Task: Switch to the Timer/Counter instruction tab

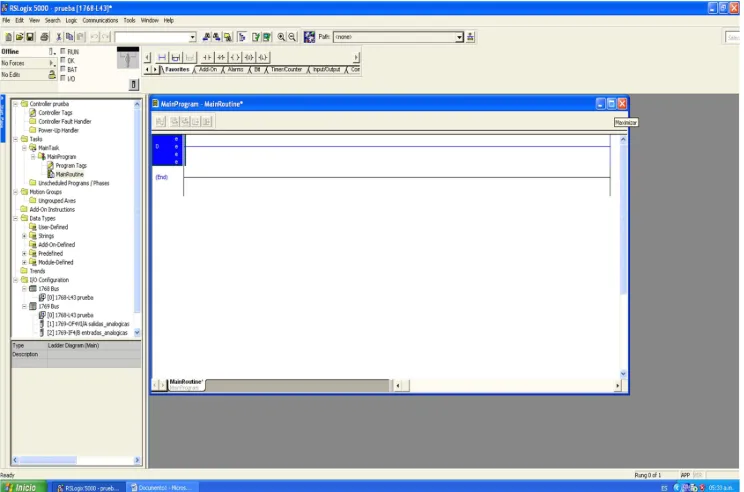Action: [286, 70]
